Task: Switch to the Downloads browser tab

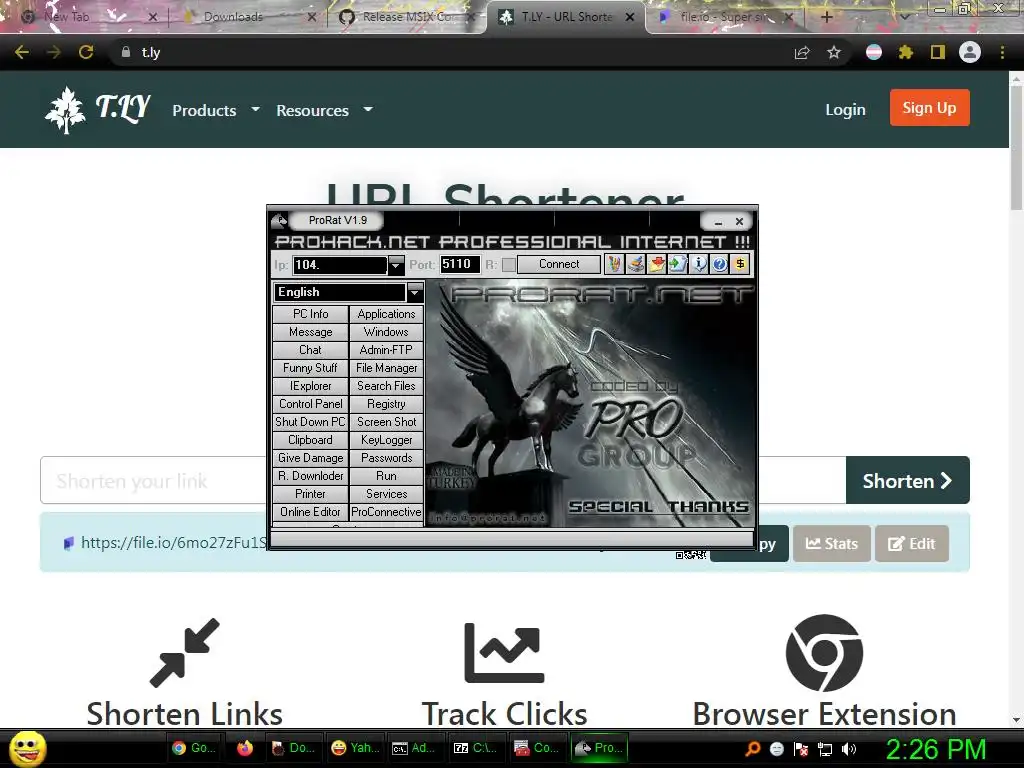Action: coord(249,17)
